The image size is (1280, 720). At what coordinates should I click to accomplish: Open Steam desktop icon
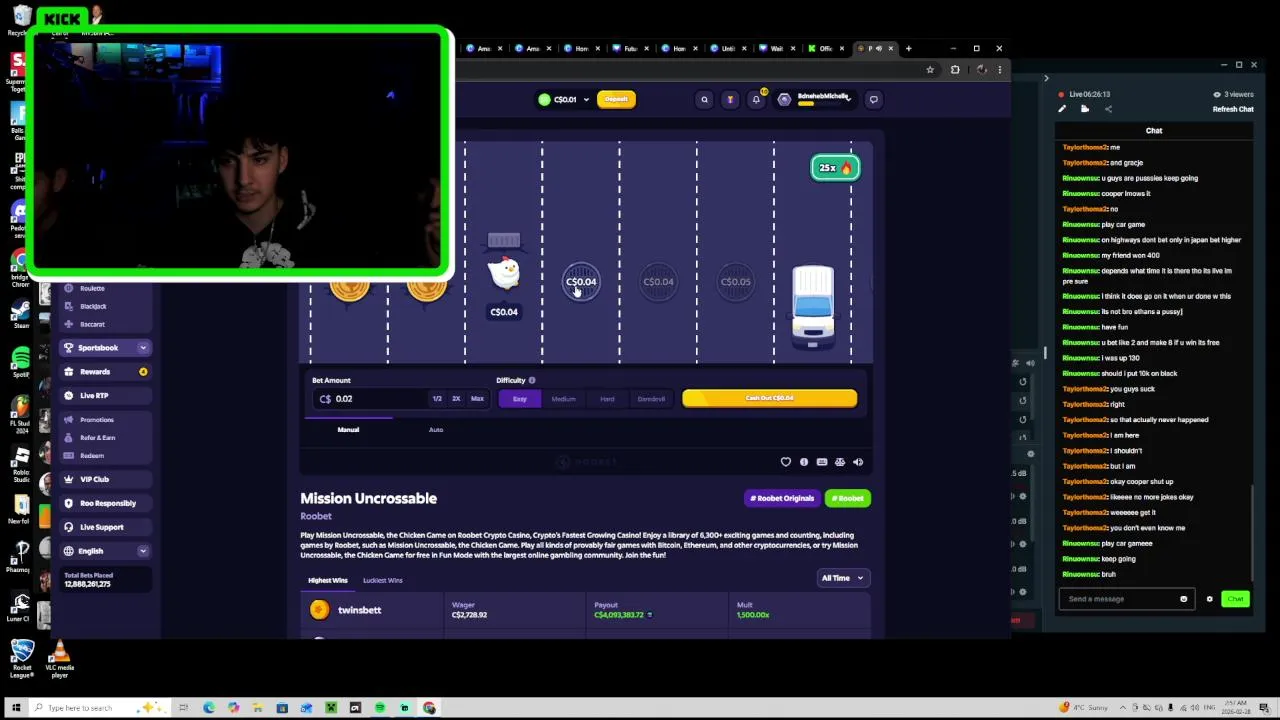point(21,314)
